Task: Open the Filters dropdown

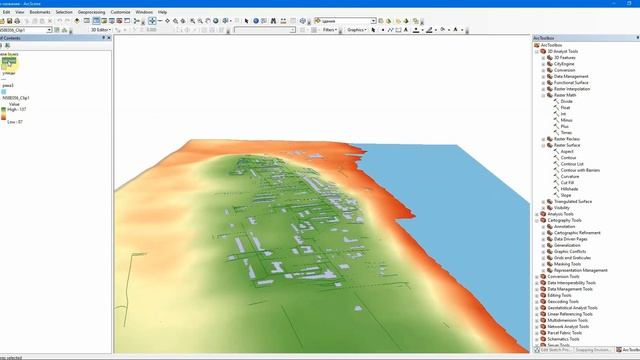Action: pyautogui.click(x=330, y=30)
